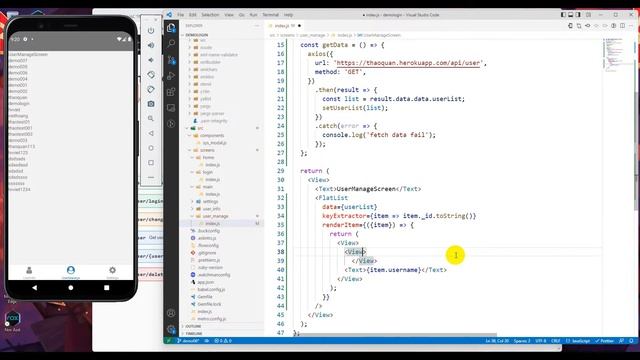This screenshot has width=640, height=360.
Task: Tap the phone's Android recents navigation button
Action: click(x=107, y=288)
